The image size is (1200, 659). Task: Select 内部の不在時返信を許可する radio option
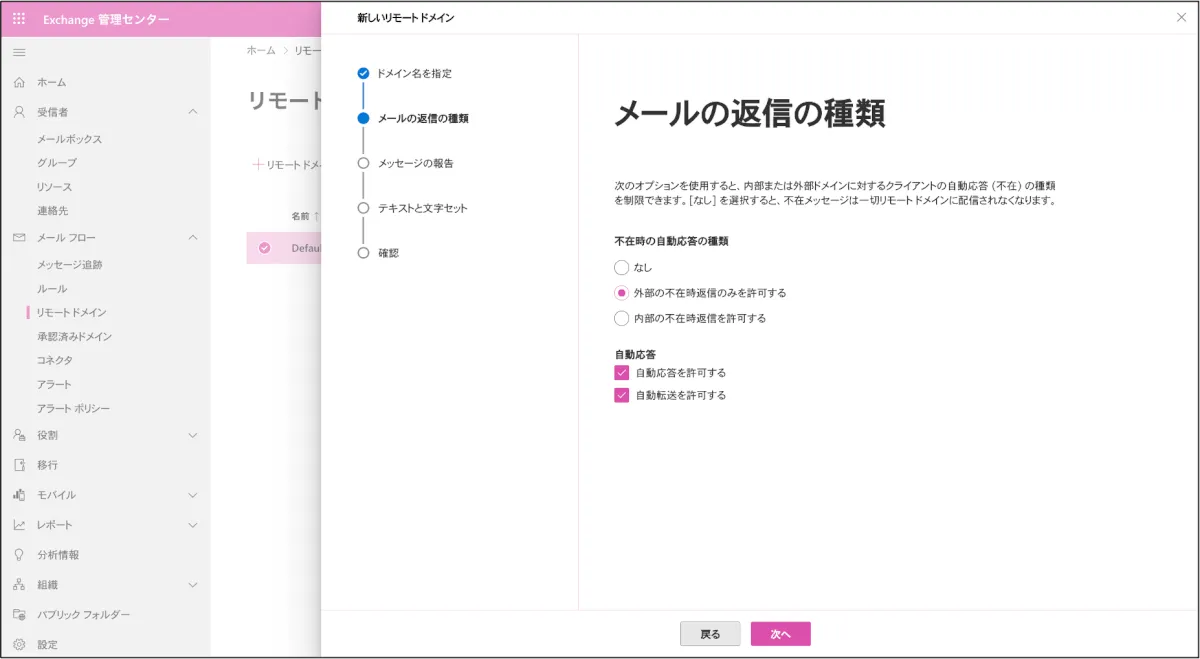[621, 318]
